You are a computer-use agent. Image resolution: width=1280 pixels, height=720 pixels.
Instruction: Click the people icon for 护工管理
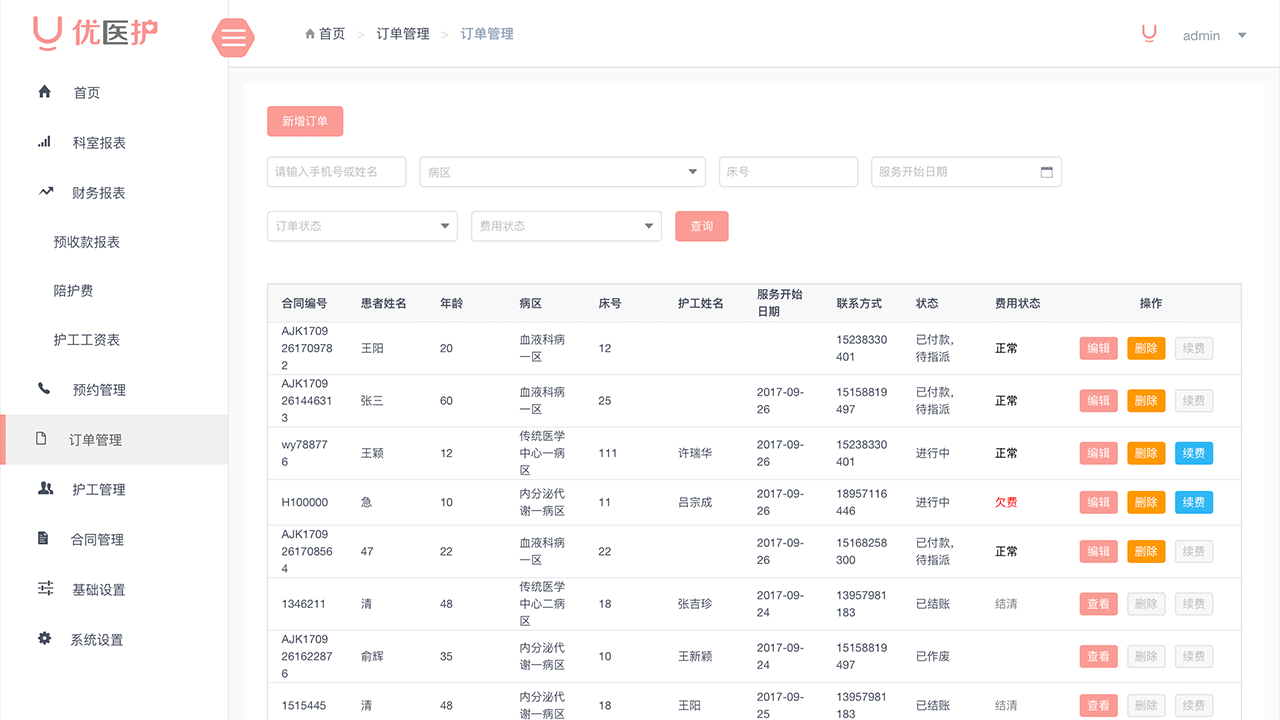point(44,489)
